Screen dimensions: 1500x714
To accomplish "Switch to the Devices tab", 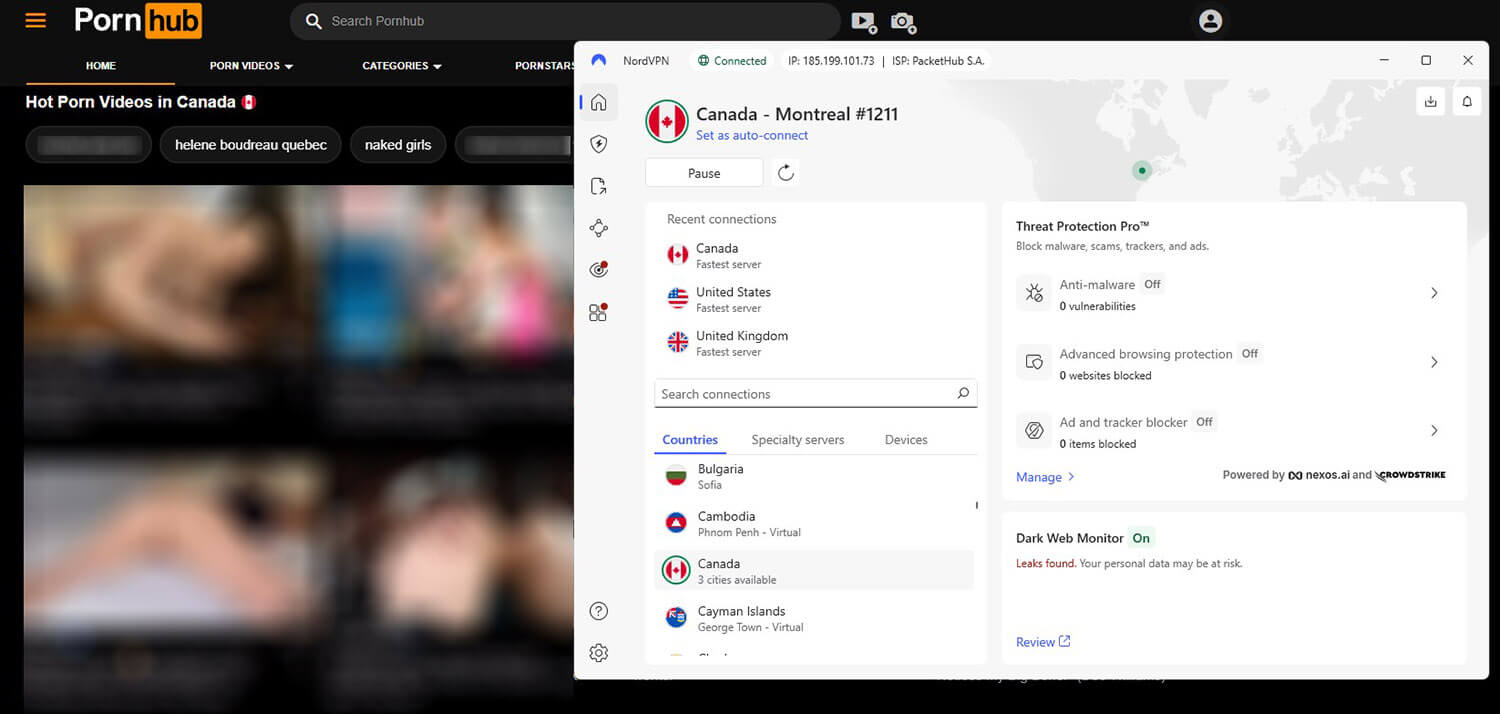I will (x=905, y=440).
